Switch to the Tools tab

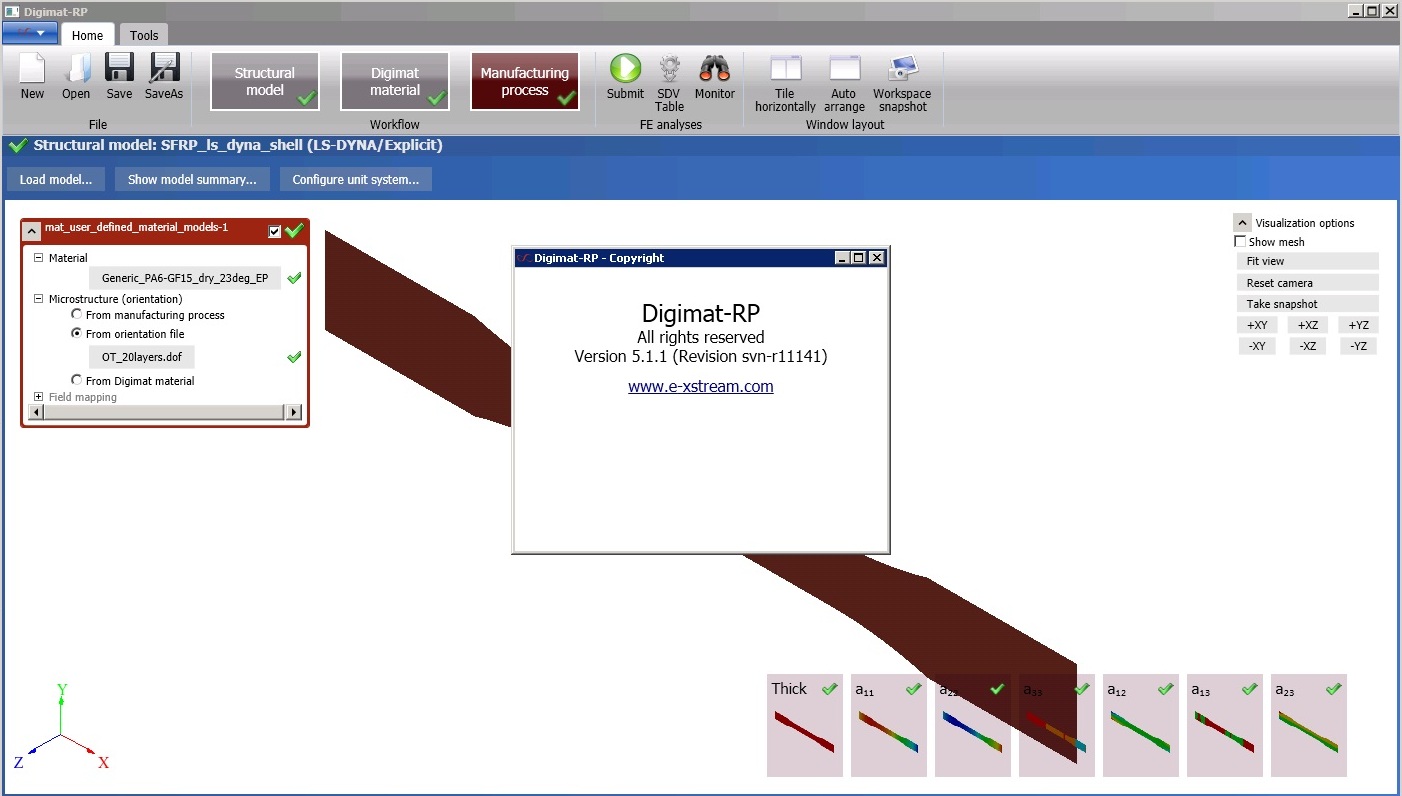(x=144, y=35)
